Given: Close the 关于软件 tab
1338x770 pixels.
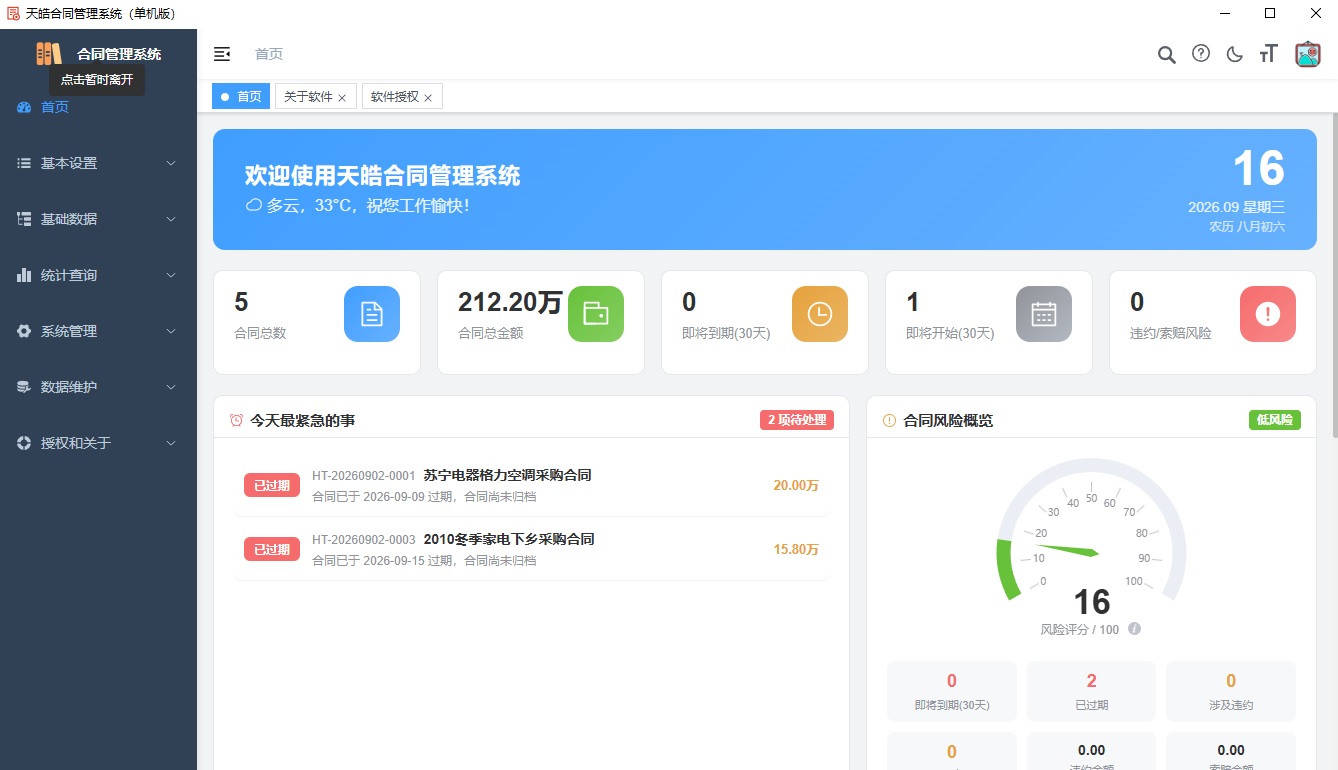Looking at the screenshot, I should [x=342, y=98].
